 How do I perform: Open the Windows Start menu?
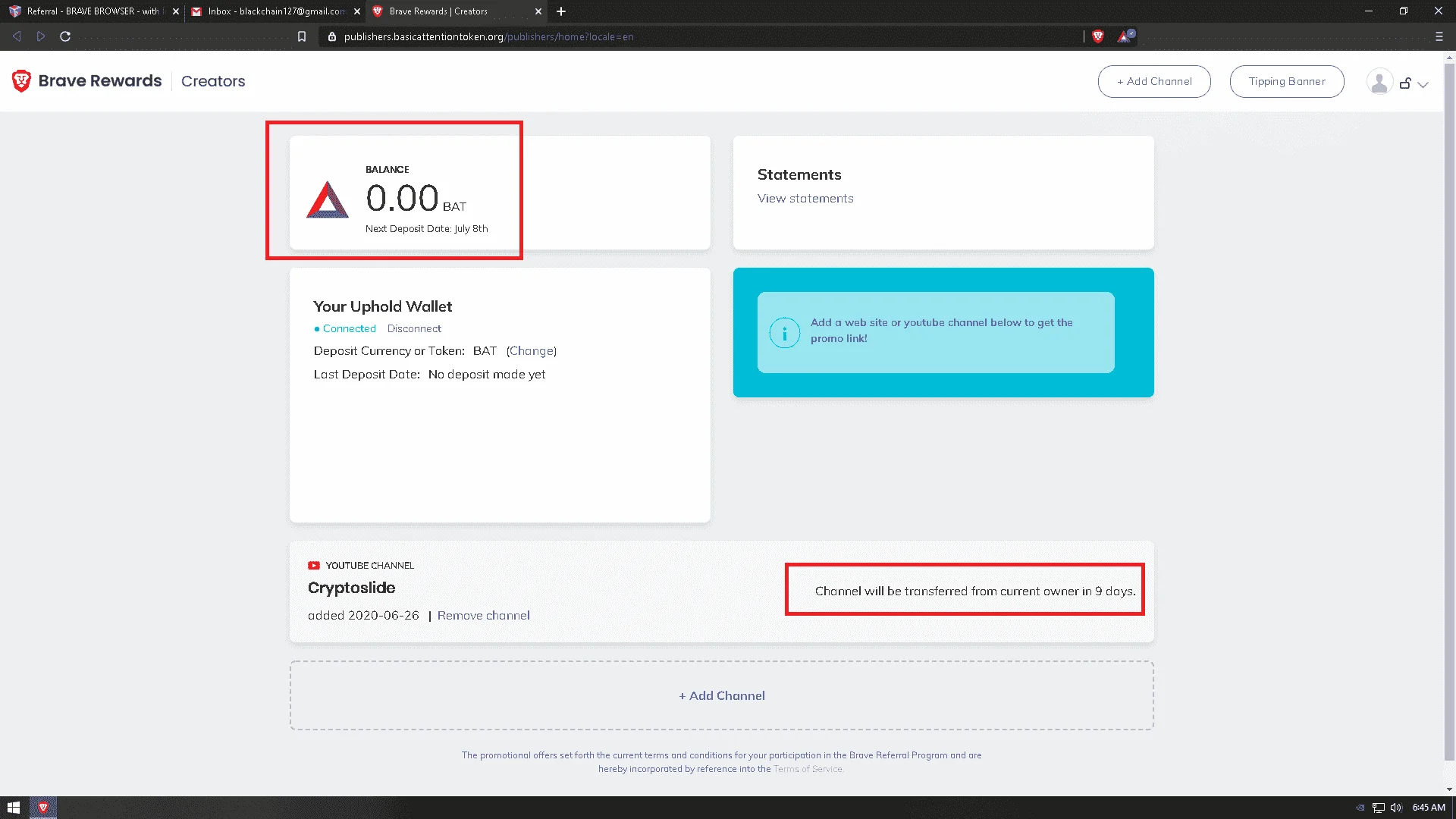click(x=14, y=808)
